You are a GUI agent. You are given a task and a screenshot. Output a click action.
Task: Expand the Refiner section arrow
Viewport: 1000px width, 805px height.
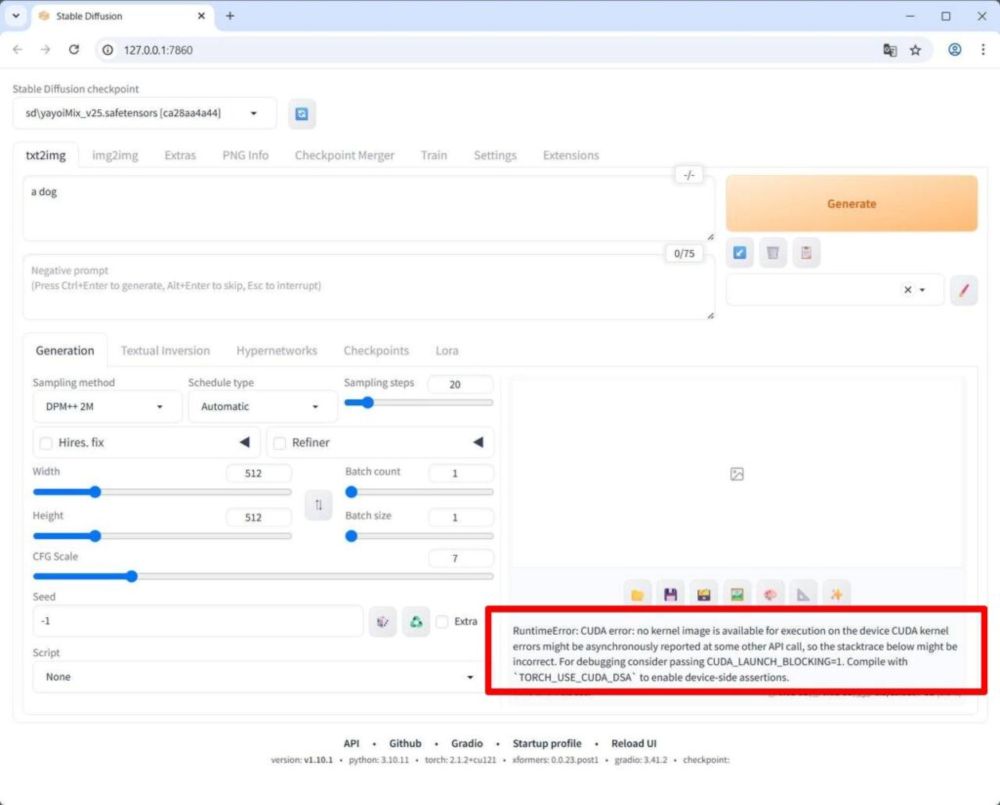478,442
